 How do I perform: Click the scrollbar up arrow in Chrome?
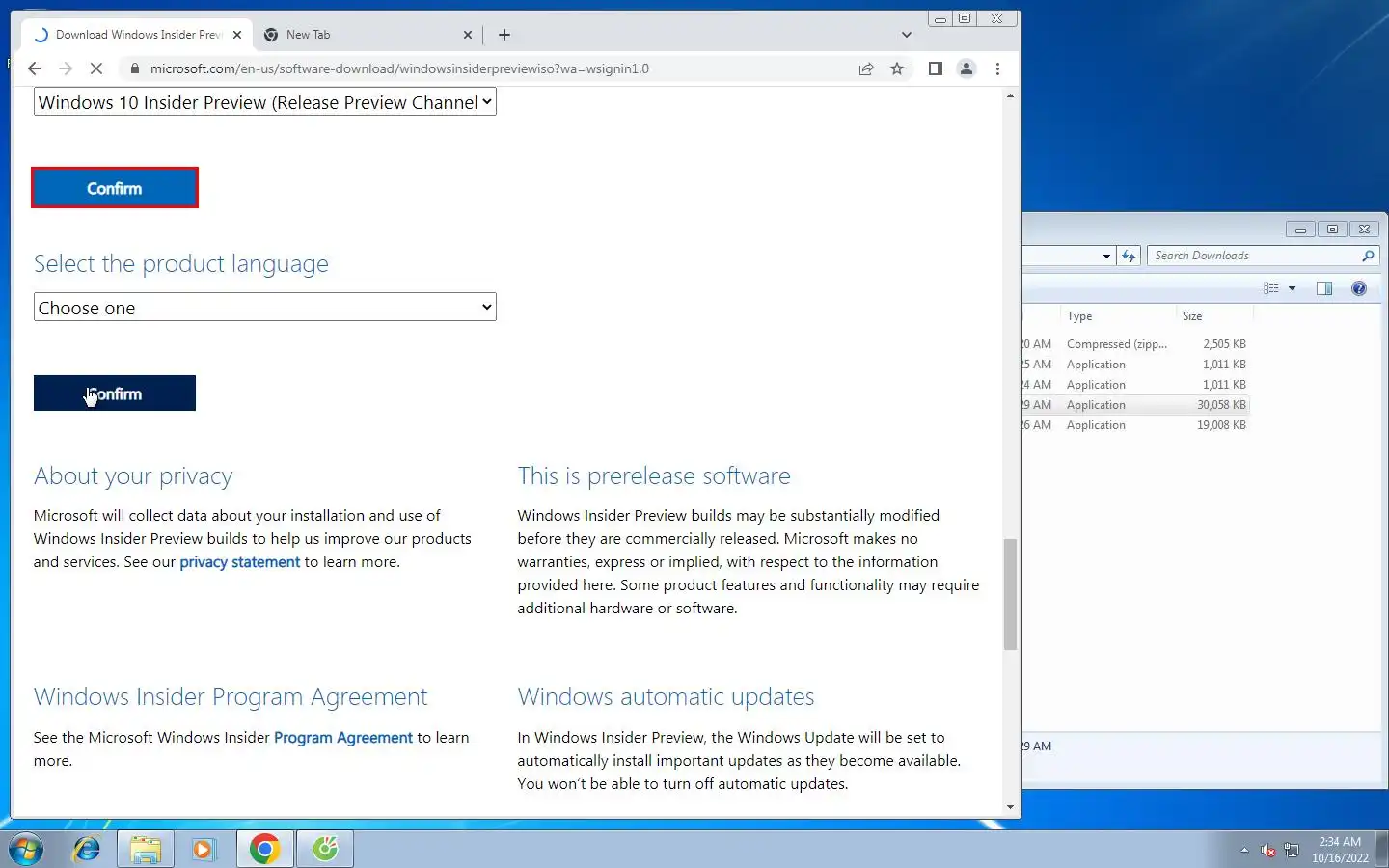pos(1010,95)
